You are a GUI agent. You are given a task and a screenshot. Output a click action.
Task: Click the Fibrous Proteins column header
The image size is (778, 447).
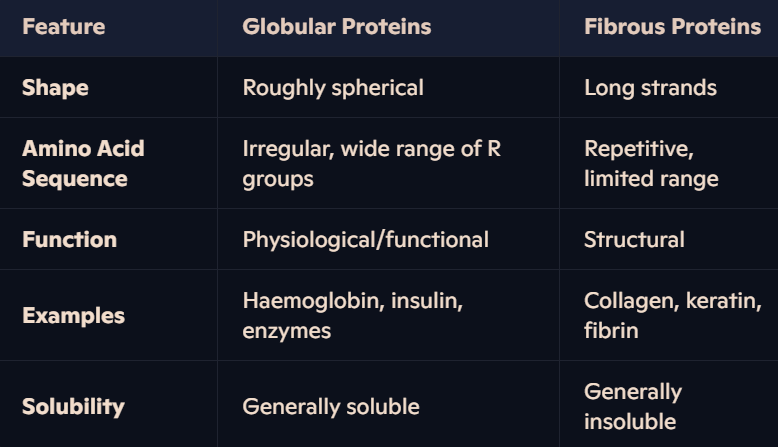(x=672, y=27)
